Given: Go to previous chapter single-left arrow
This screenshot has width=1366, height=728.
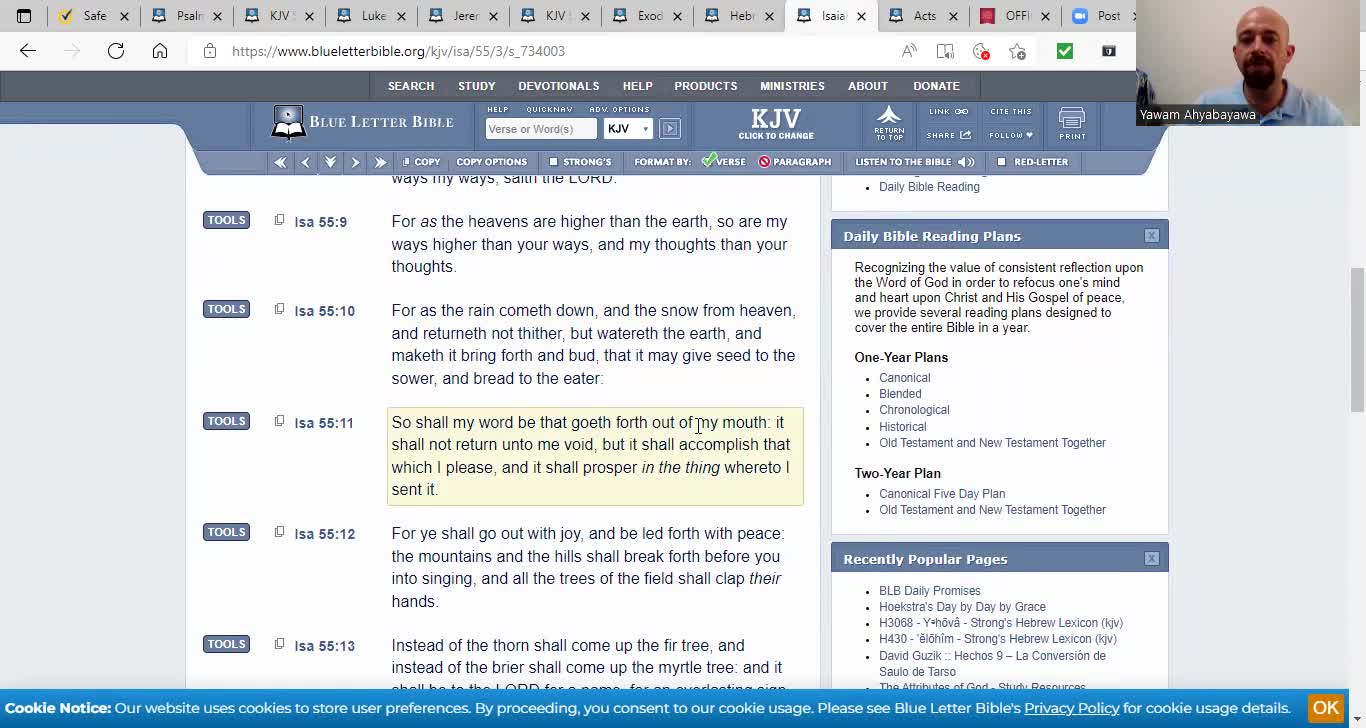Looking at the screenshot, I should (x=305, y=162).
